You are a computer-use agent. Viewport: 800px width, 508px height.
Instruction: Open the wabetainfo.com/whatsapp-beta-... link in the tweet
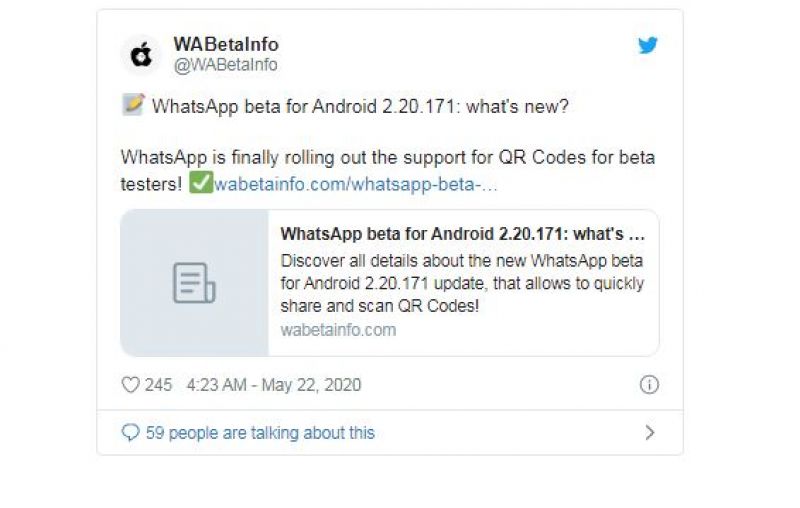(x=355, y=186)
